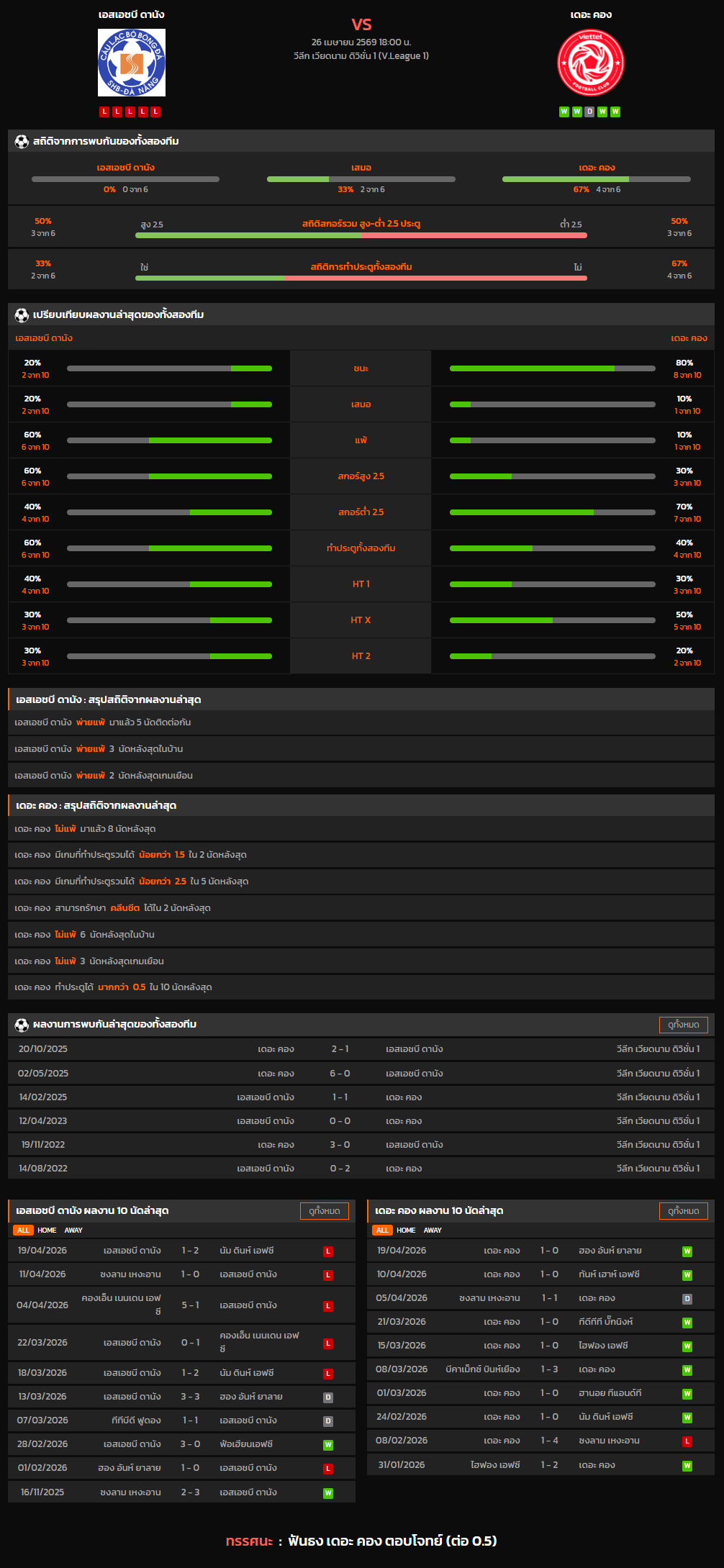Click the D badge on 05/04/2026 match row
The width and height of the screenshot is (724, 1568).
pyautogui.click(x=687, y=1299)
